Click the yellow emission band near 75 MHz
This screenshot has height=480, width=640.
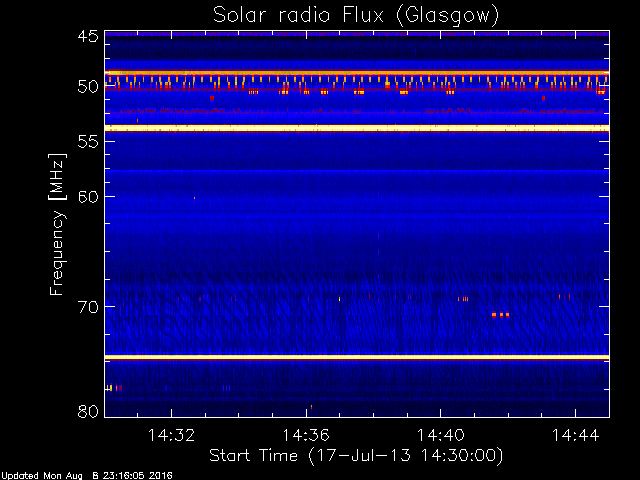pyautogui.click(x=357, y=358)
